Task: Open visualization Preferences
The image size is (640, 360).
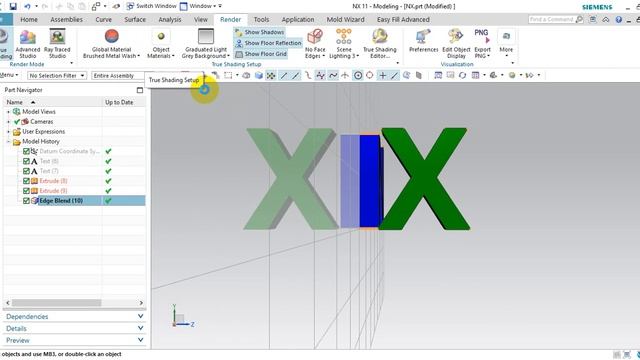Action: 423,41
